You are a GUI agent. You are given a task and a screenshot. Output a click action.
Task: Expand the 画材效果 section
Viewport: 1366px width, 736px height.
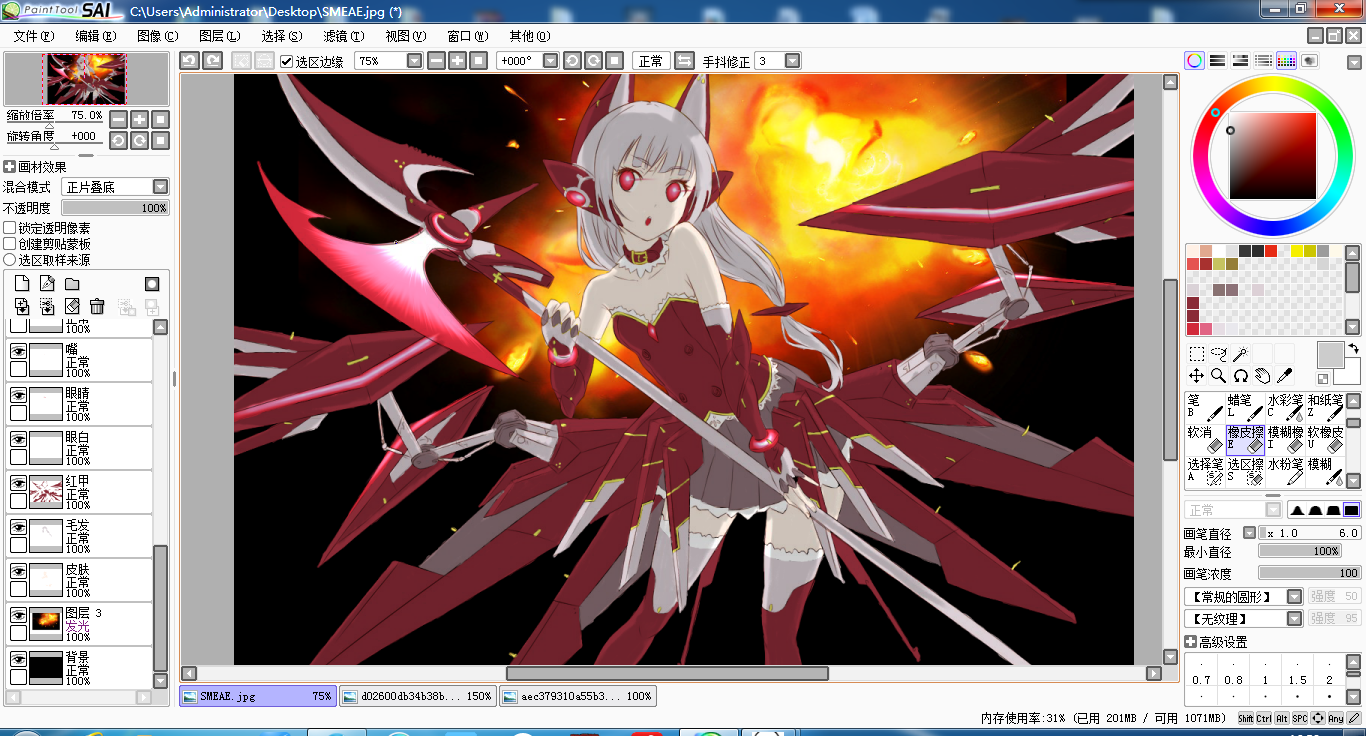click(9, 167)
